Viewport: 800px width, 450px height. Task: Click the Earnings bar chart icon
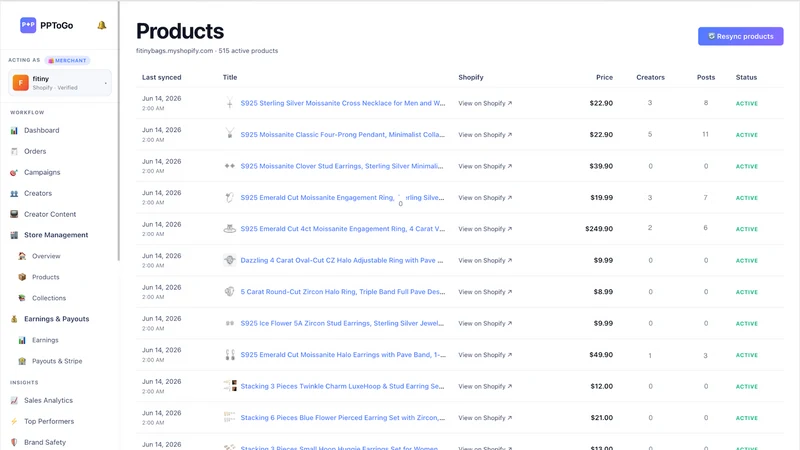point(22,340)
